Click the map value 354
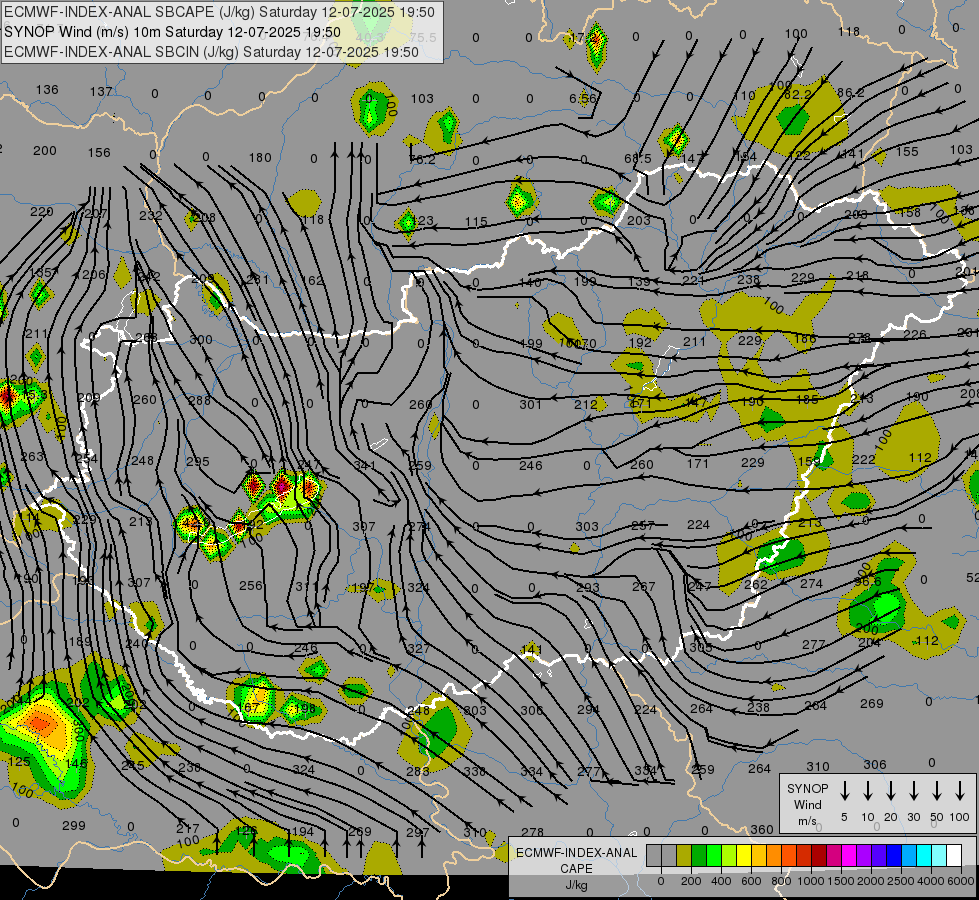The width and height of the screenshot is (979, 900). click(x=646, y=770)
